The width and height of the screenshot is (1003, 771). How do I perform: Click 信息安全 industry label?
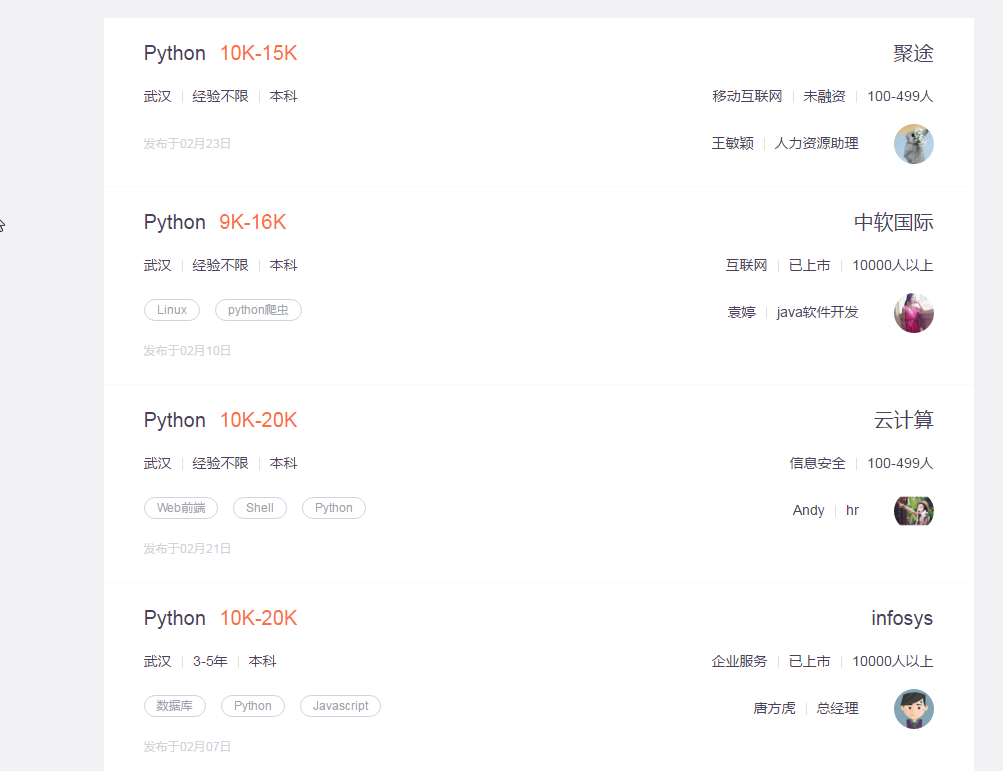tap(817, 463)
